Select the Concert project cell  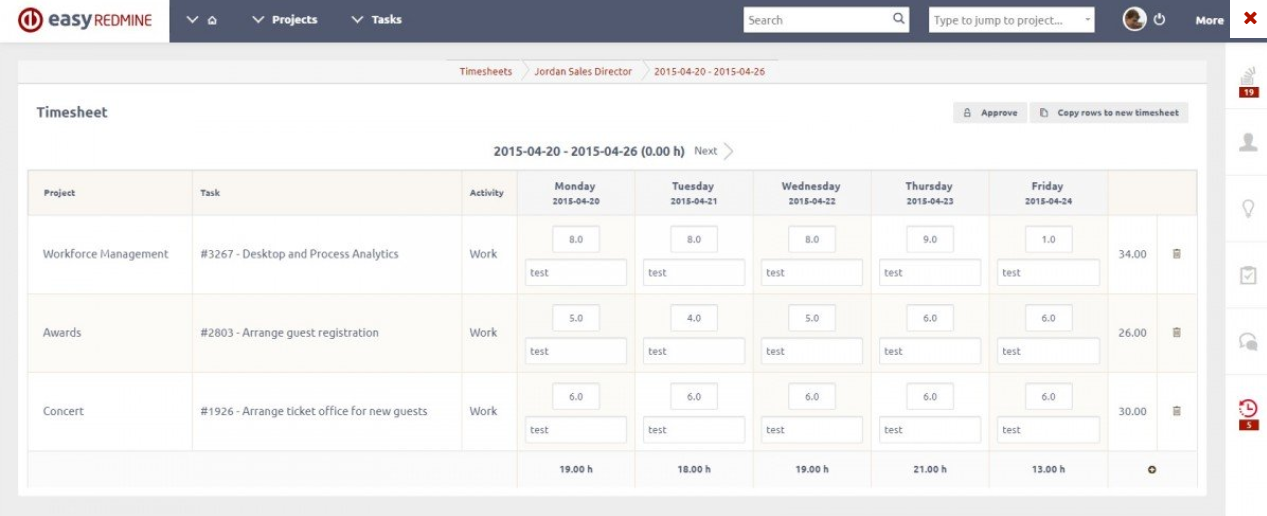pyautogui.click(x=110, y=411)
